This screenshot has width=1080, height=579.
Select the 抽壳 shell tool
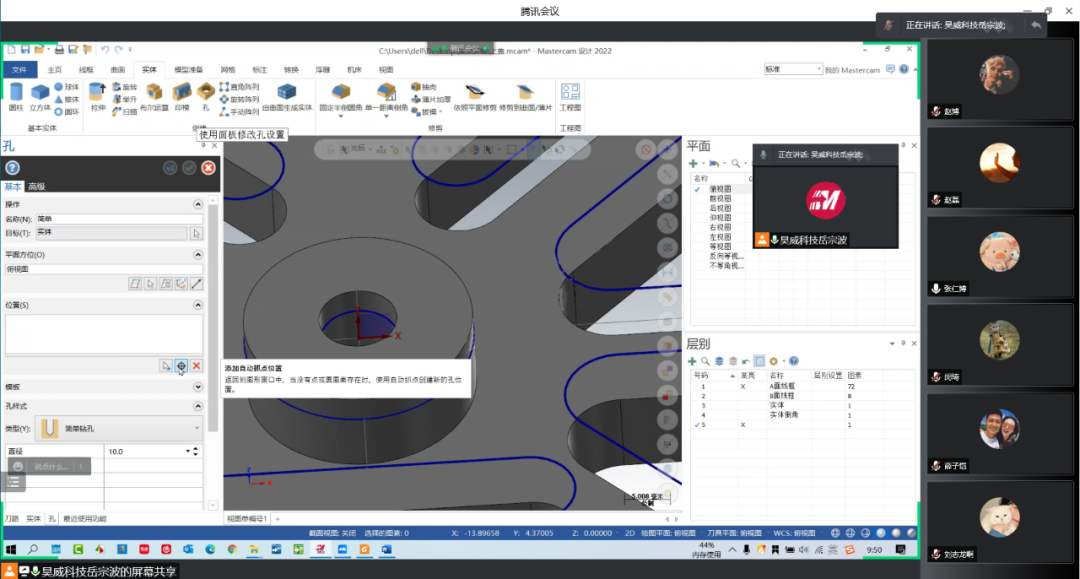(424, 87)
